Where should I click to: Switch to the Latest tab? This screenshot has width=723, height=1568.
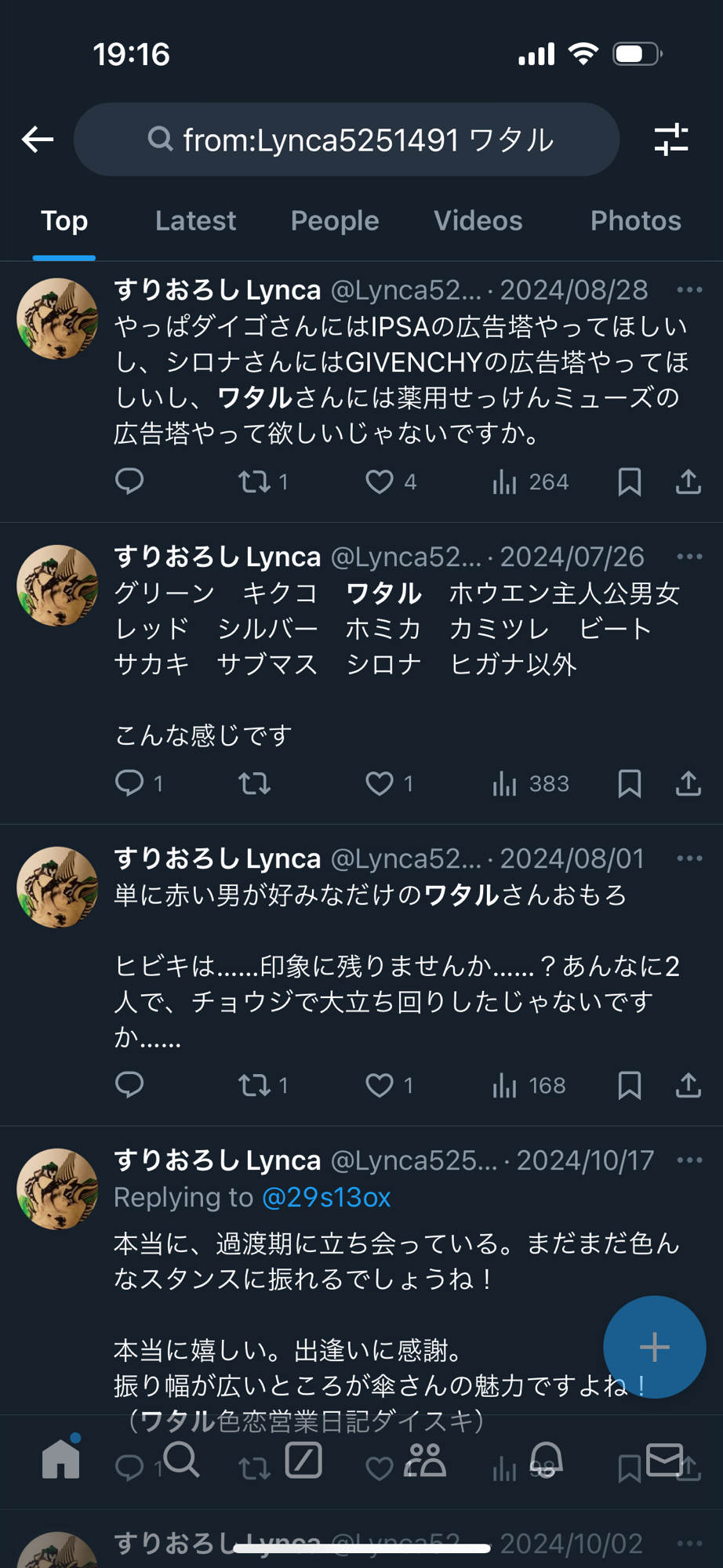(195, 221)
